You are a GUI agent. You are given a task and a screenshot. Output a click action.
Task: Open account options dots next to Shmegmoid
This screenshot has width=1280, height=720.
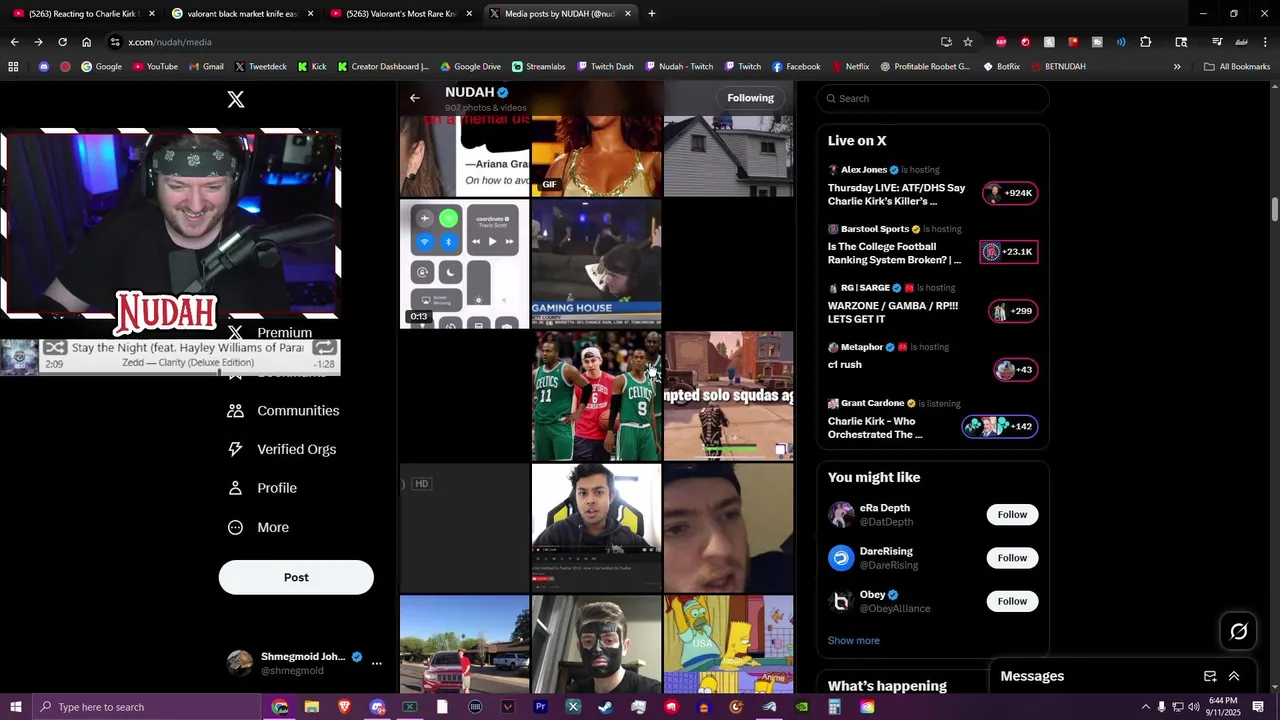[x=377, y=663]
